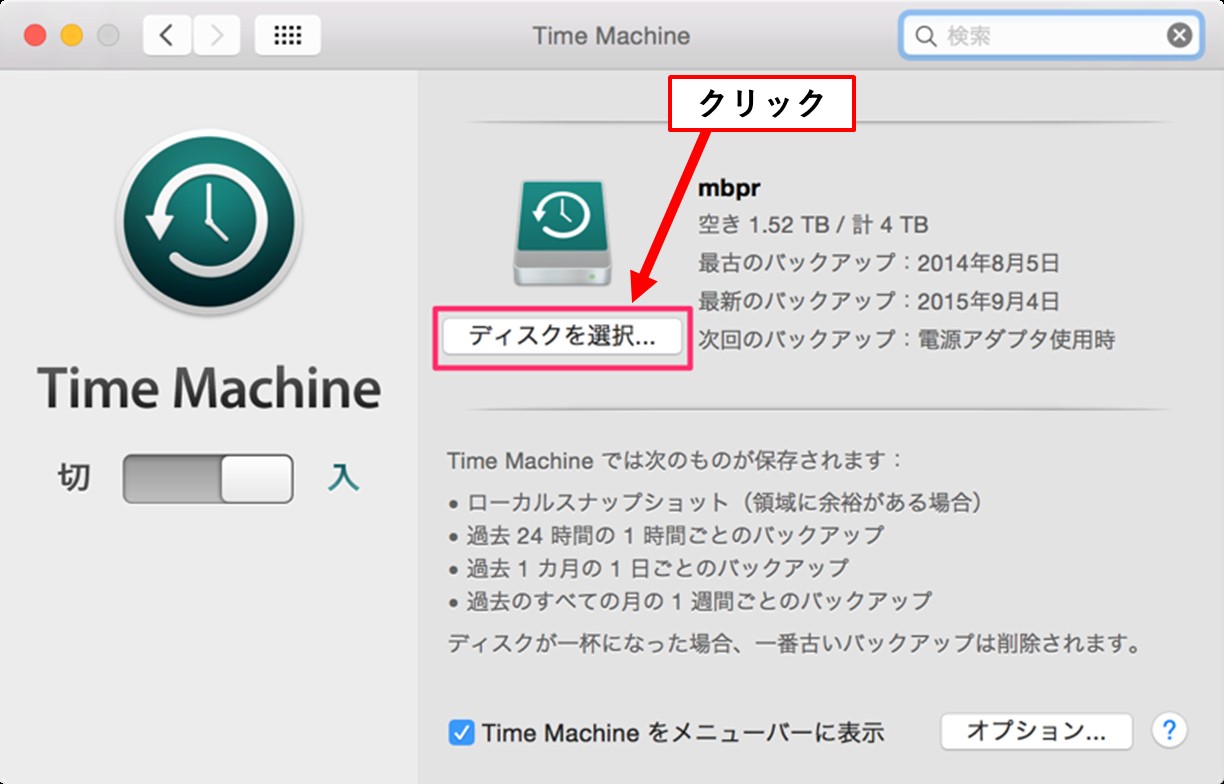The image size is (1224, 784).
Task: Click the window title Time Machine
Action: [611, 36]
